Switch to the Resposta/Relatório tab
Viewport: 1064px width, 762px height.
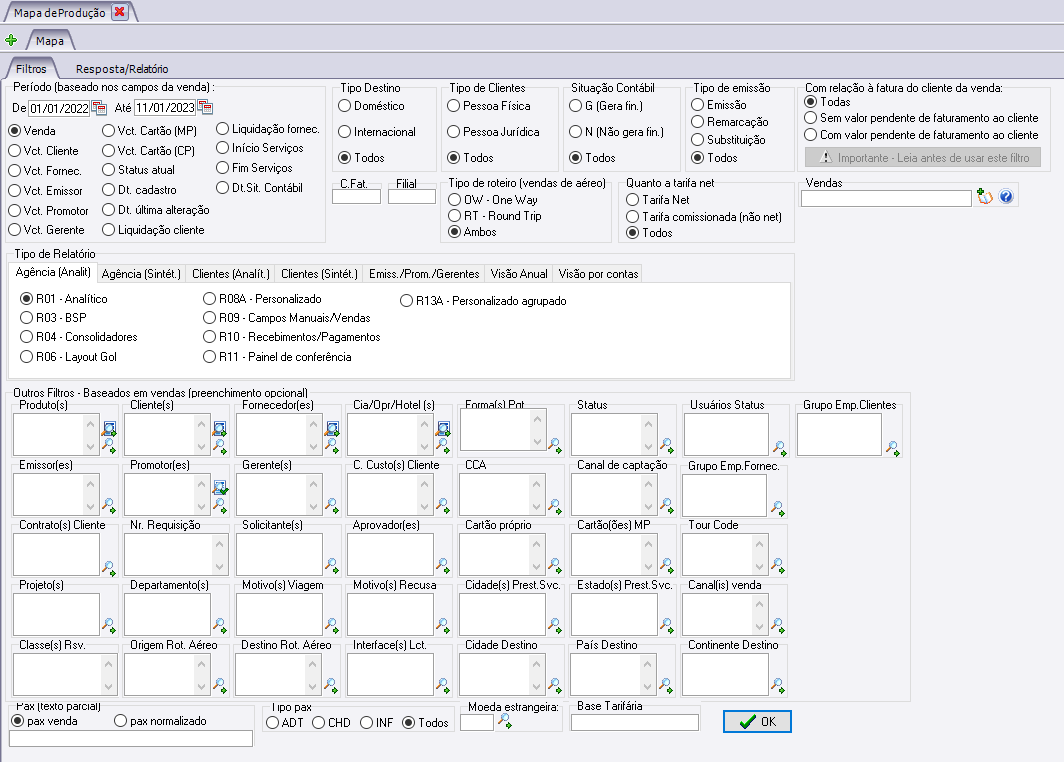[122, 69]
